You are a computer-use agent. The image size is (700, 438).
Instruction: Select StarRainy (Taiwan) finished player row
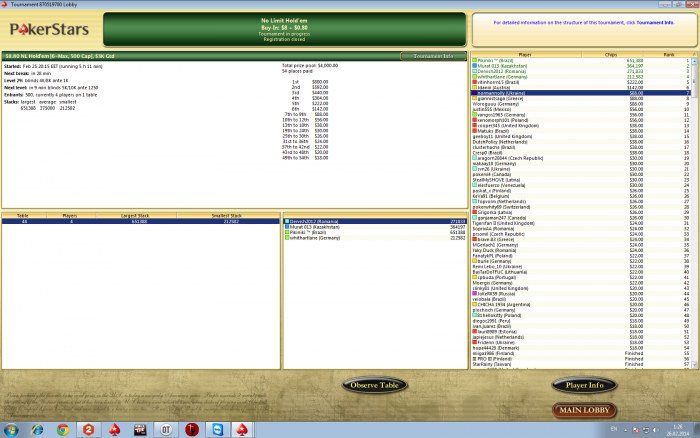point(581,364)
